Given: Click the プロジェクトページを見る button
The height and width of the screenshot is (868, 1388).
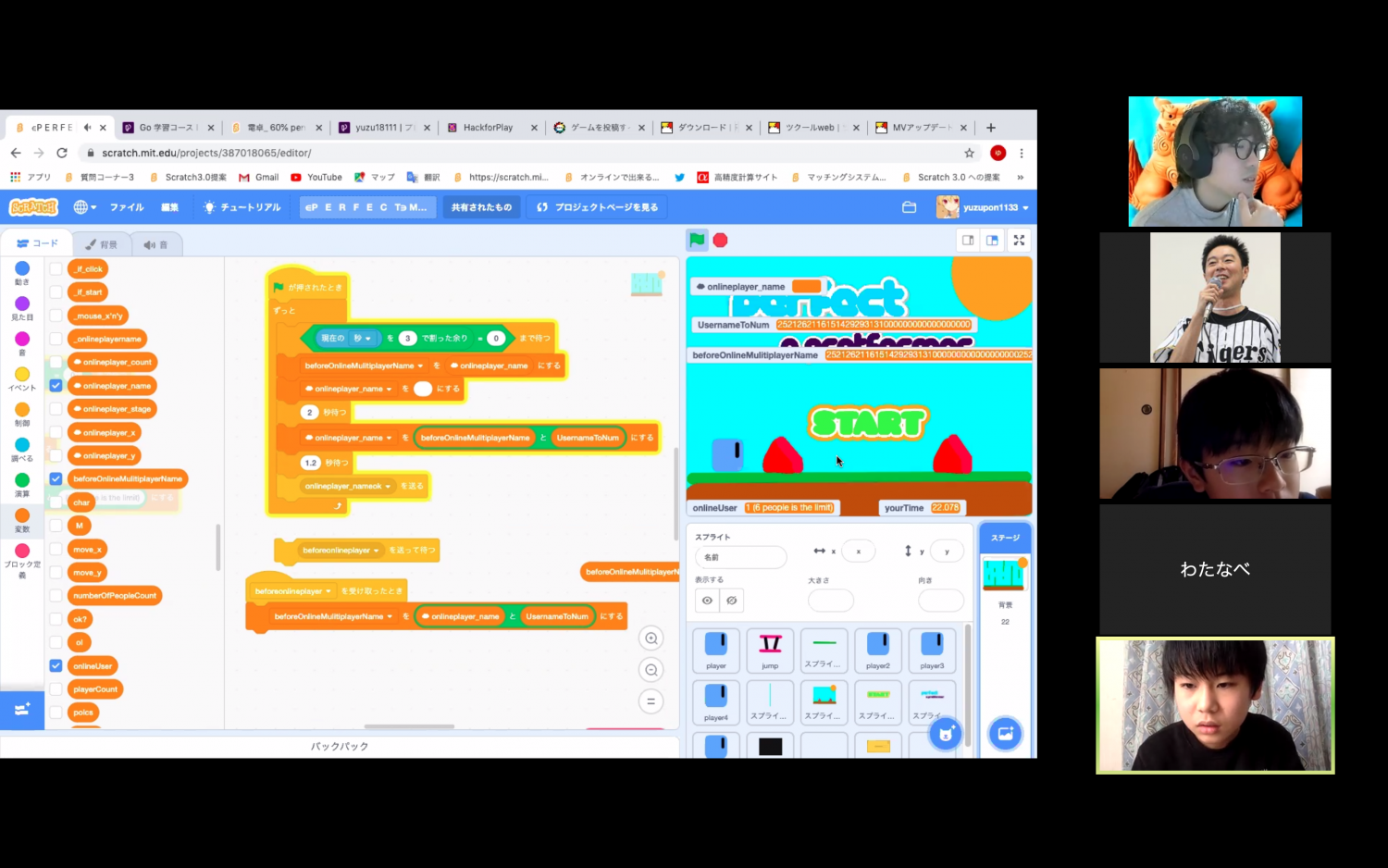Looking at the screenshot, I should click(597, 207).
